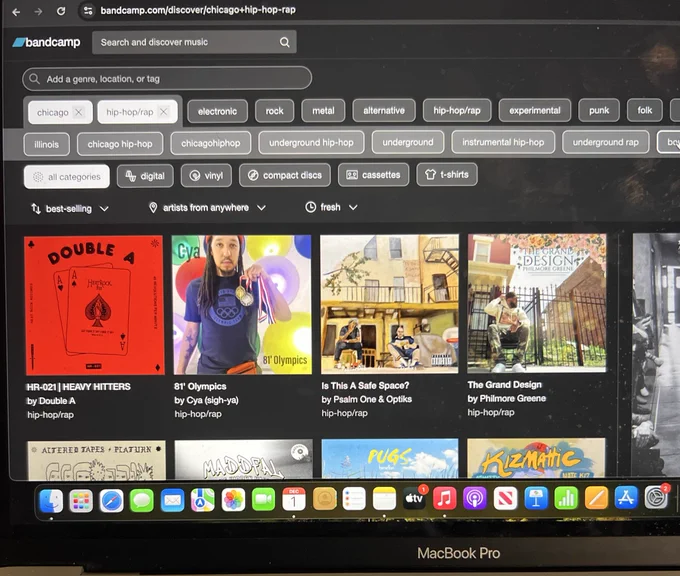Open Podcasts from the dock
The height and width of the screenshot is (576, 680).
coord(475,498)
